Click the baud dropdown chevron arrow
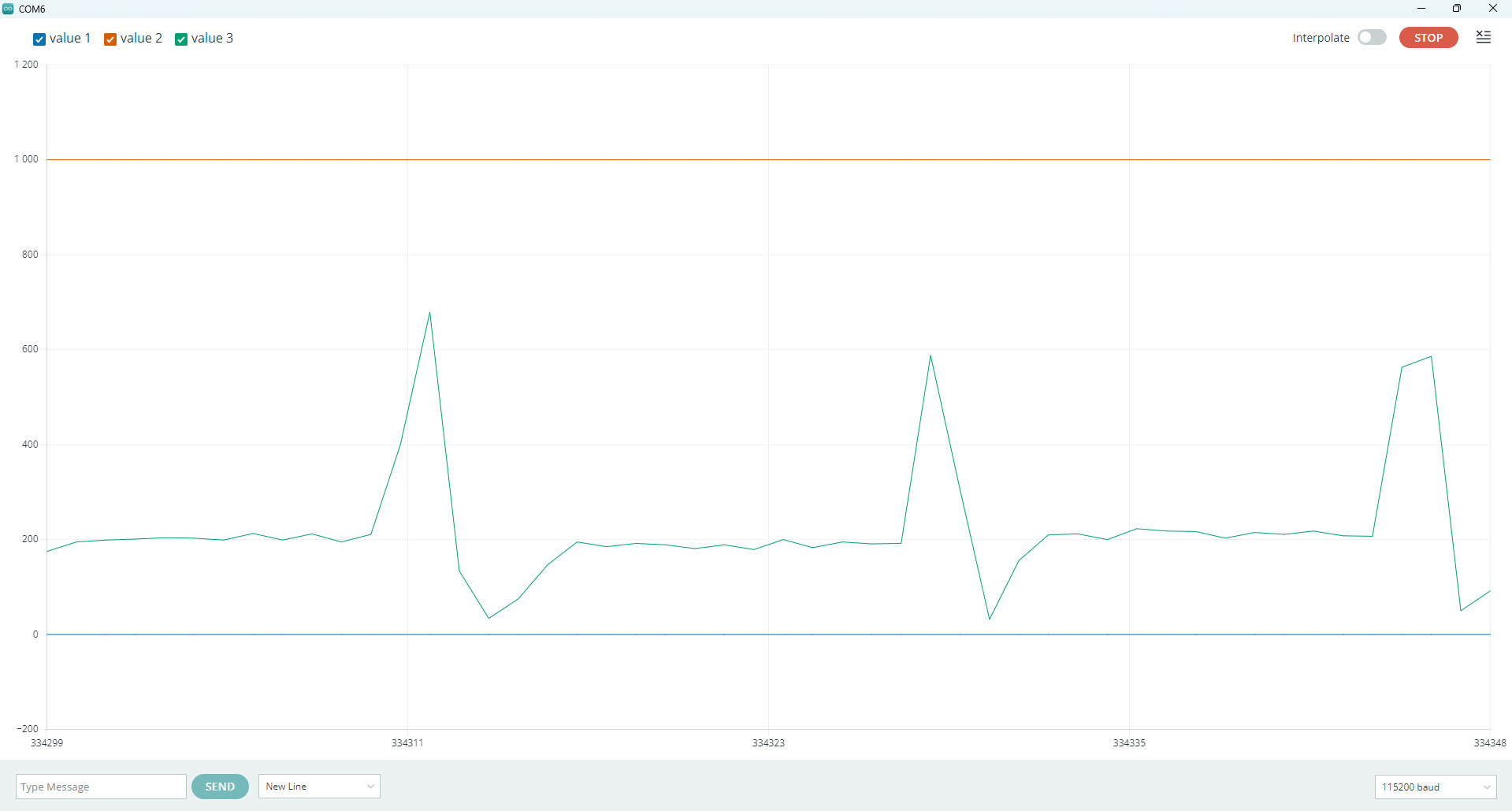 1487,787
